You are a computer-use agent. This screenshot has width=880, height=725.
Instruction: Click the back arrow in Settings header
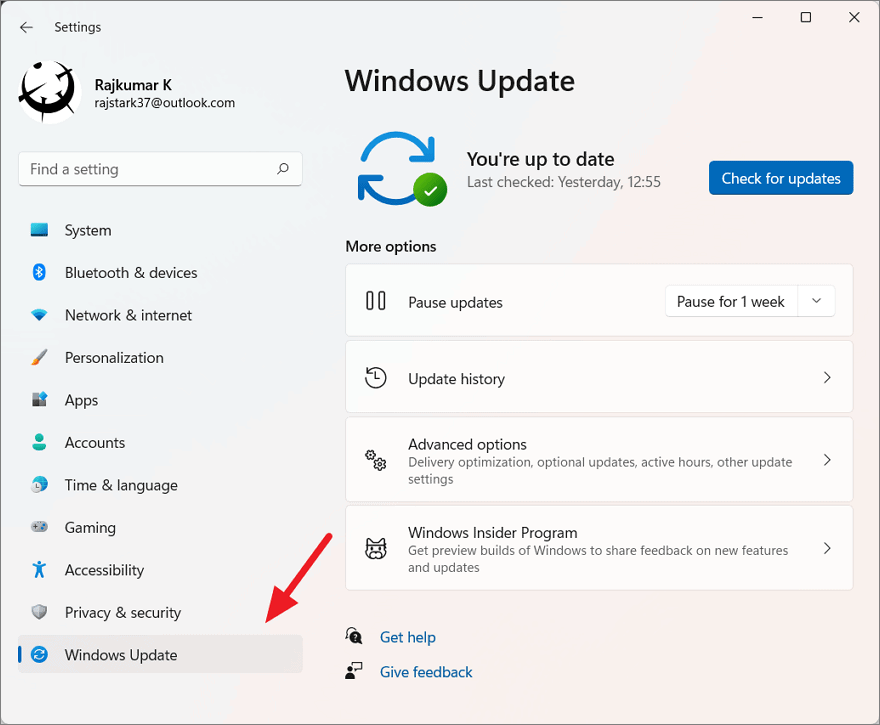26,27
